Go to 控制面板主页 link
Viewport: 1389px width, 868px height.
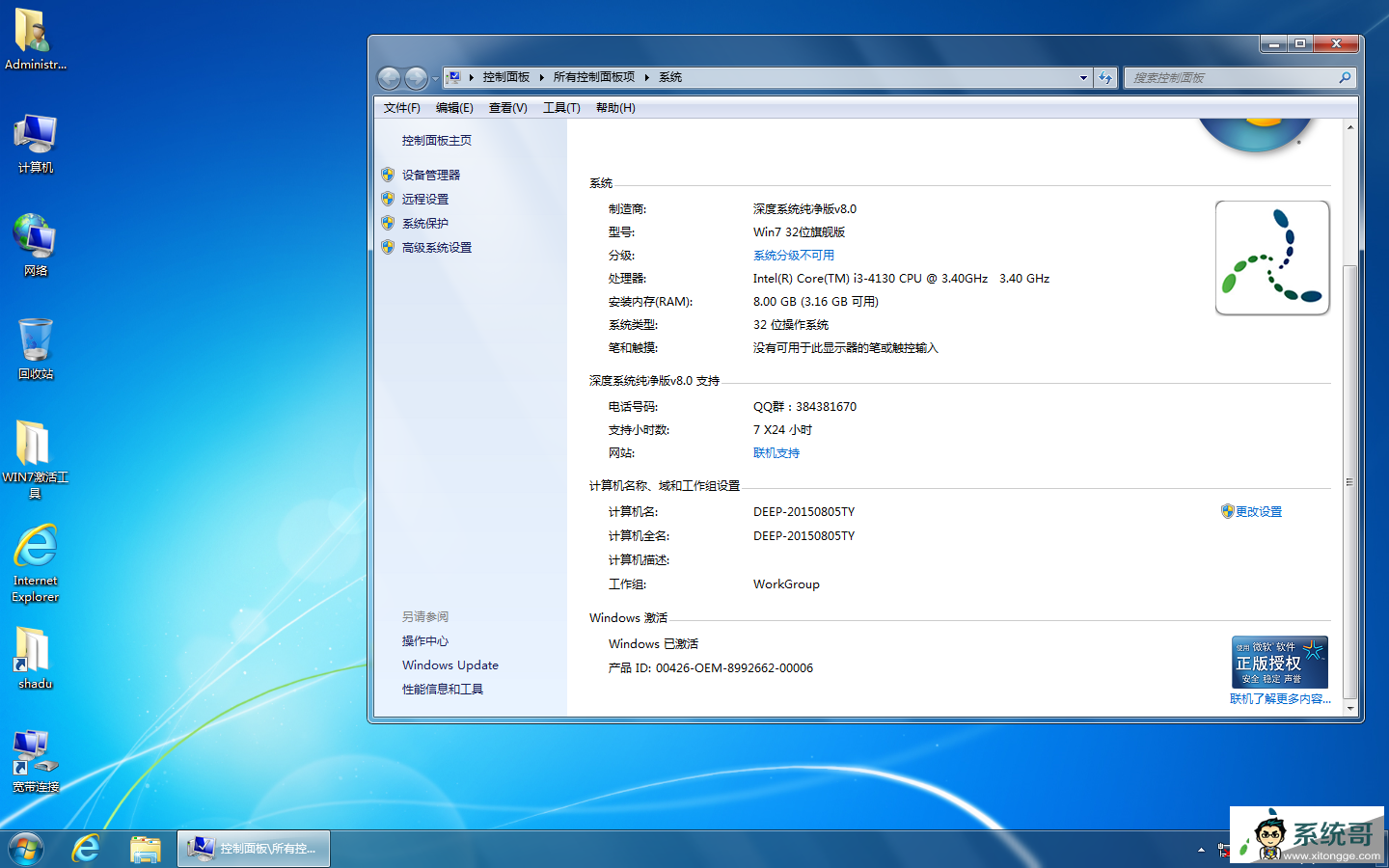coord(437,141)
